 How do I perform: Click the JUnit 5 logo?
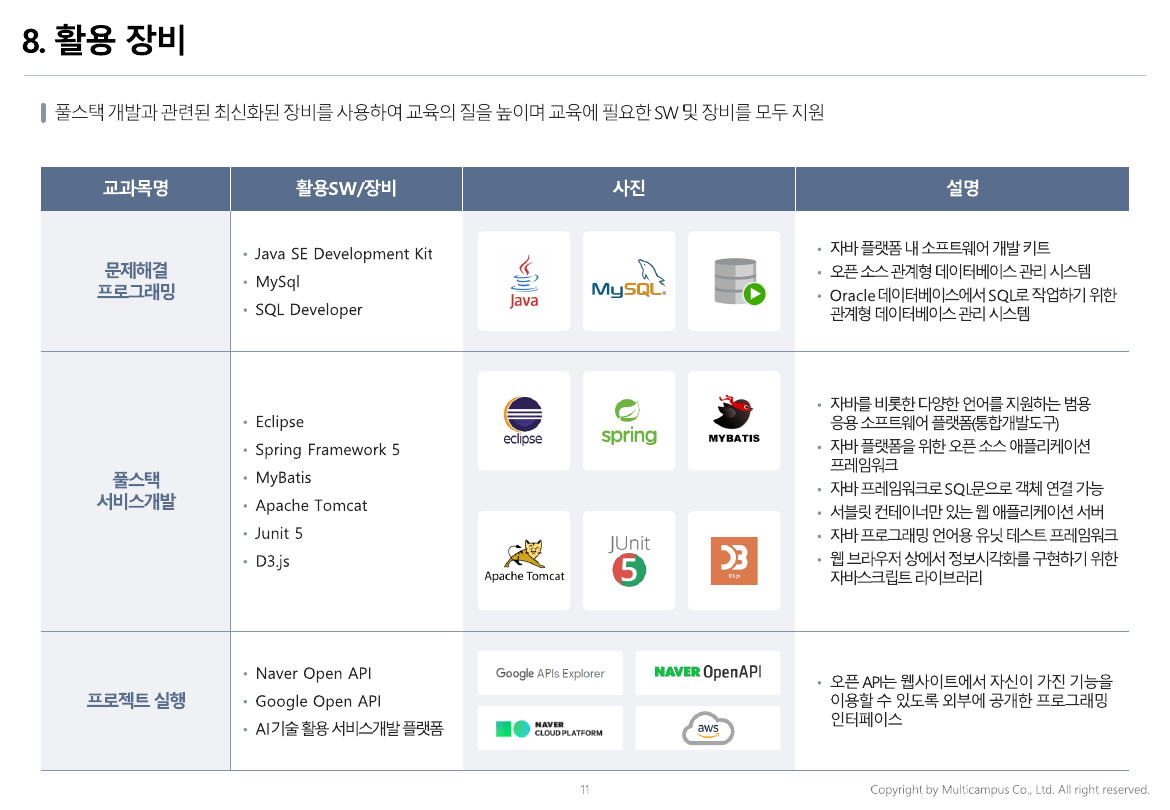pyautogui.click(x=629, y=561)
